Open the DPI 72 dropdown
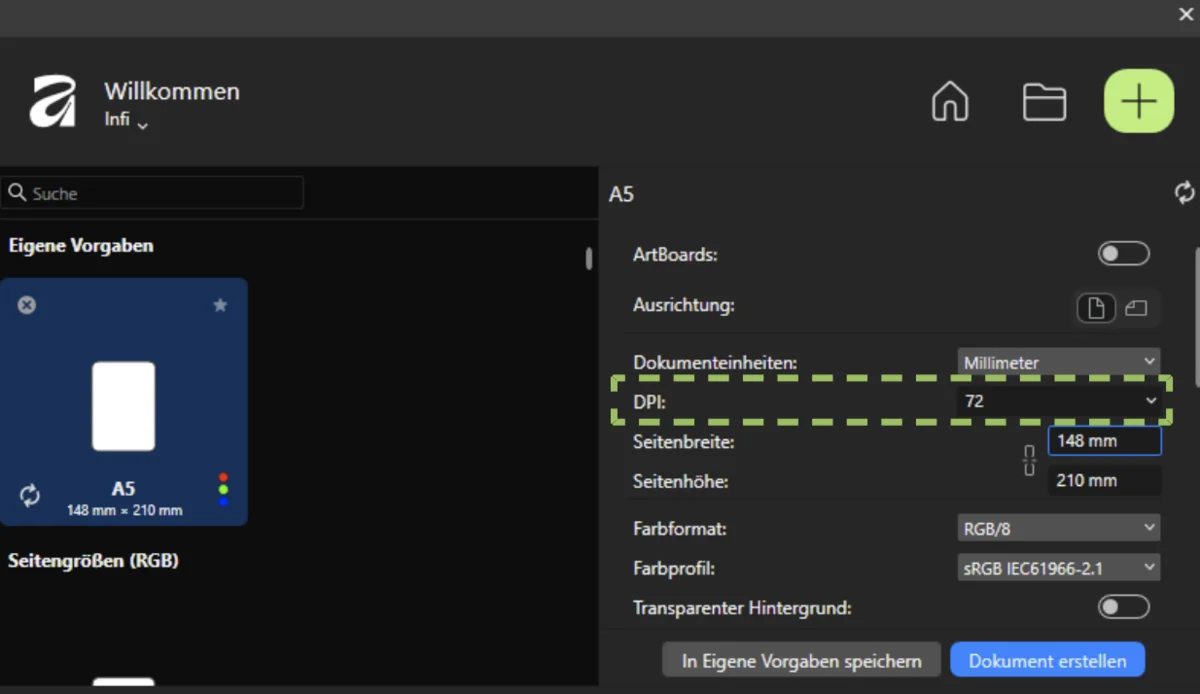 [x=1059, y=401]
